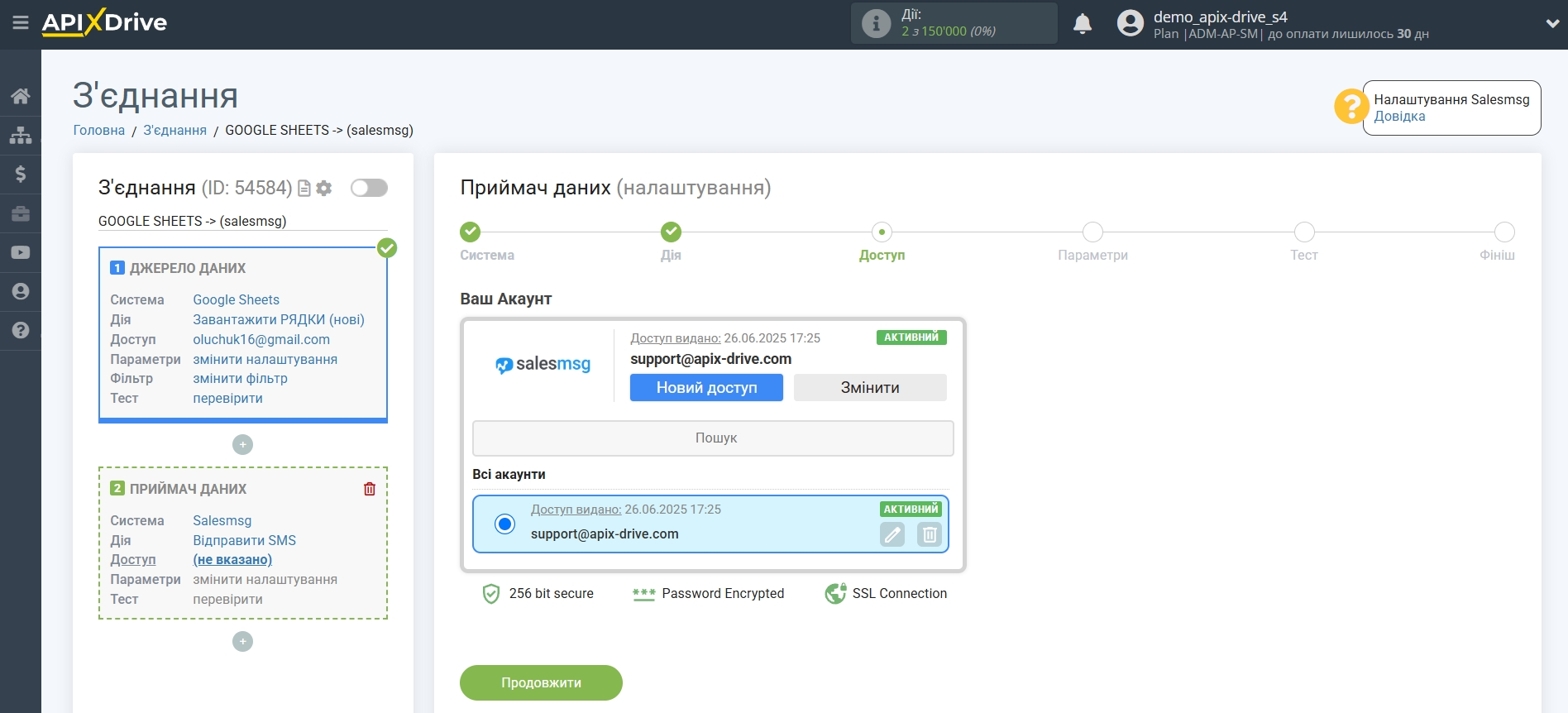Open the briefcase sidebar icon
This screenshot has height=713, width=1568.
tap(21, 213)
